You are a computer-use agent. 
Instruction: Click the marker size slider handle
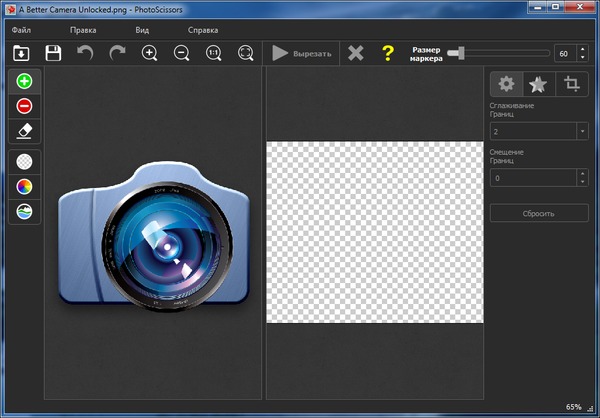(x=454, y=53)
